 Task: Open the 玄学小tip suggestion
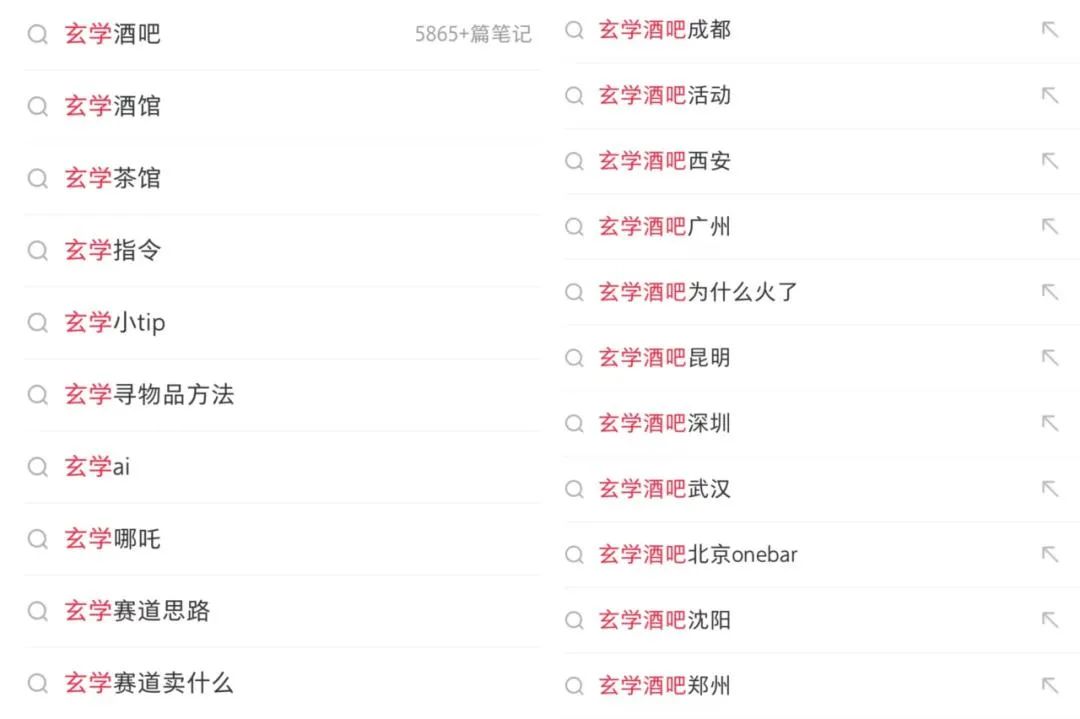(x=115, y=323)
